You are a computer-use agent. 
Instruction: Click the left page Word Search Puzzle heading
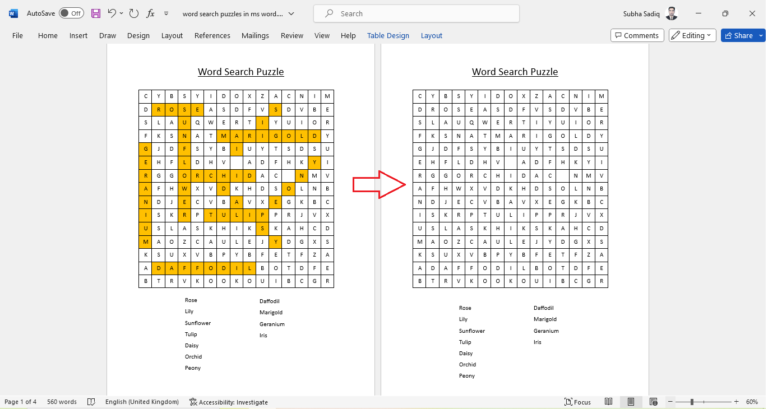tap(240, 72)
